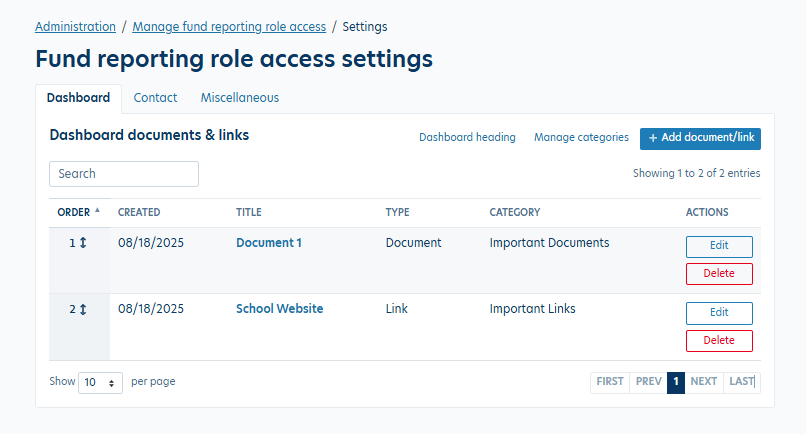
Task: Click reorder arrow icon for row 1
Action: click(83, 243)
